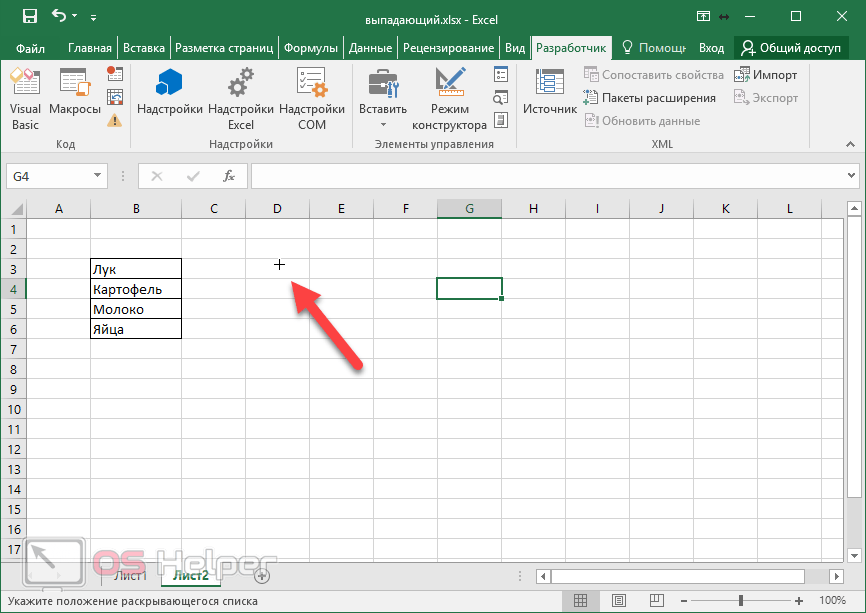Image resolution: width=866 pixels, height=613 pixels.
Task: Start Record Macro icon in Code group
Action: pyautogui.click(x=114, y=73)
